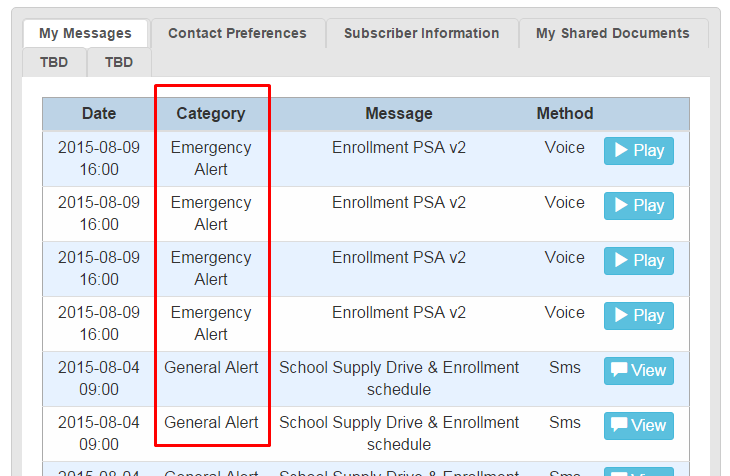
Task: Play the first Enrollment PSA v2 message
Action: [x=638, y=151]
